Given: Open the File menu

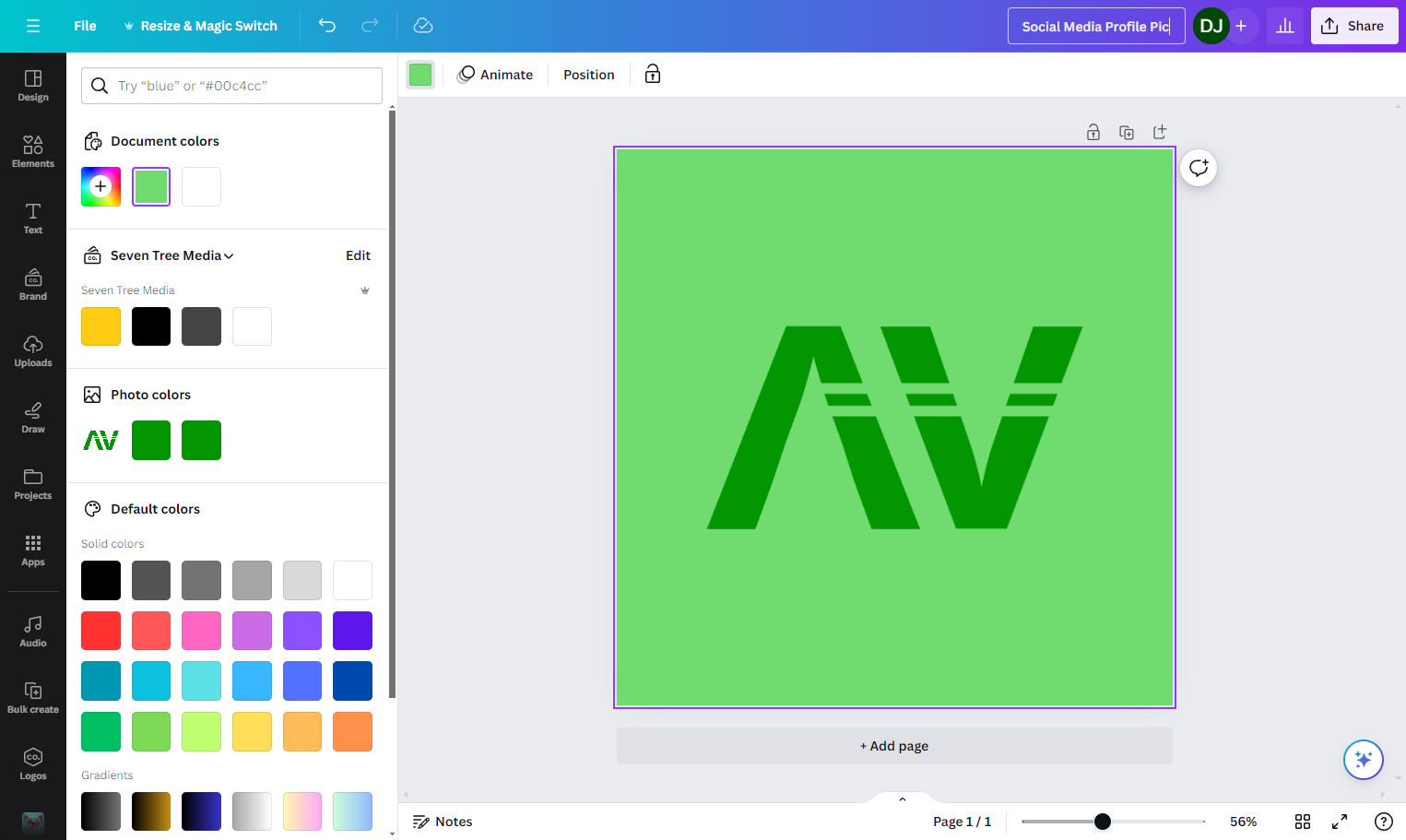Looking at the screenshot, I should pyautogui.click(x=85, y=26).
